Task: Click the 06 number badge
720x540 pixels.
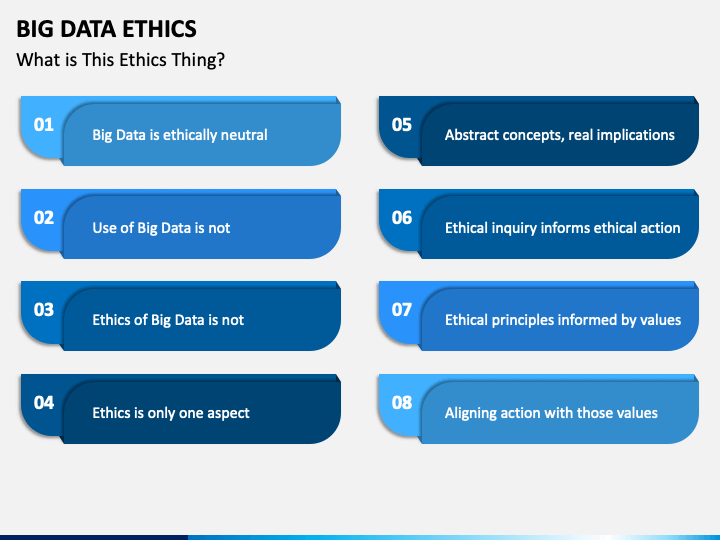Action: pos(401,218)
